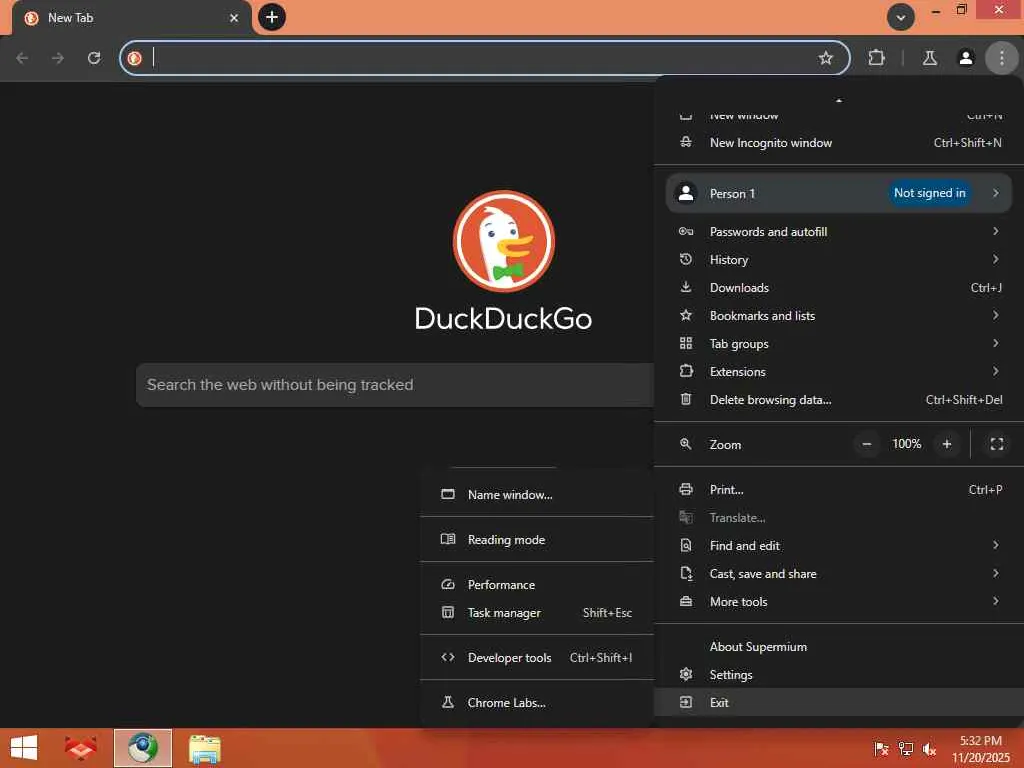Click the DuckDuckGo site icon in address bar
1024x768 pixels.
pyautogui.click(x=135, y=58)
